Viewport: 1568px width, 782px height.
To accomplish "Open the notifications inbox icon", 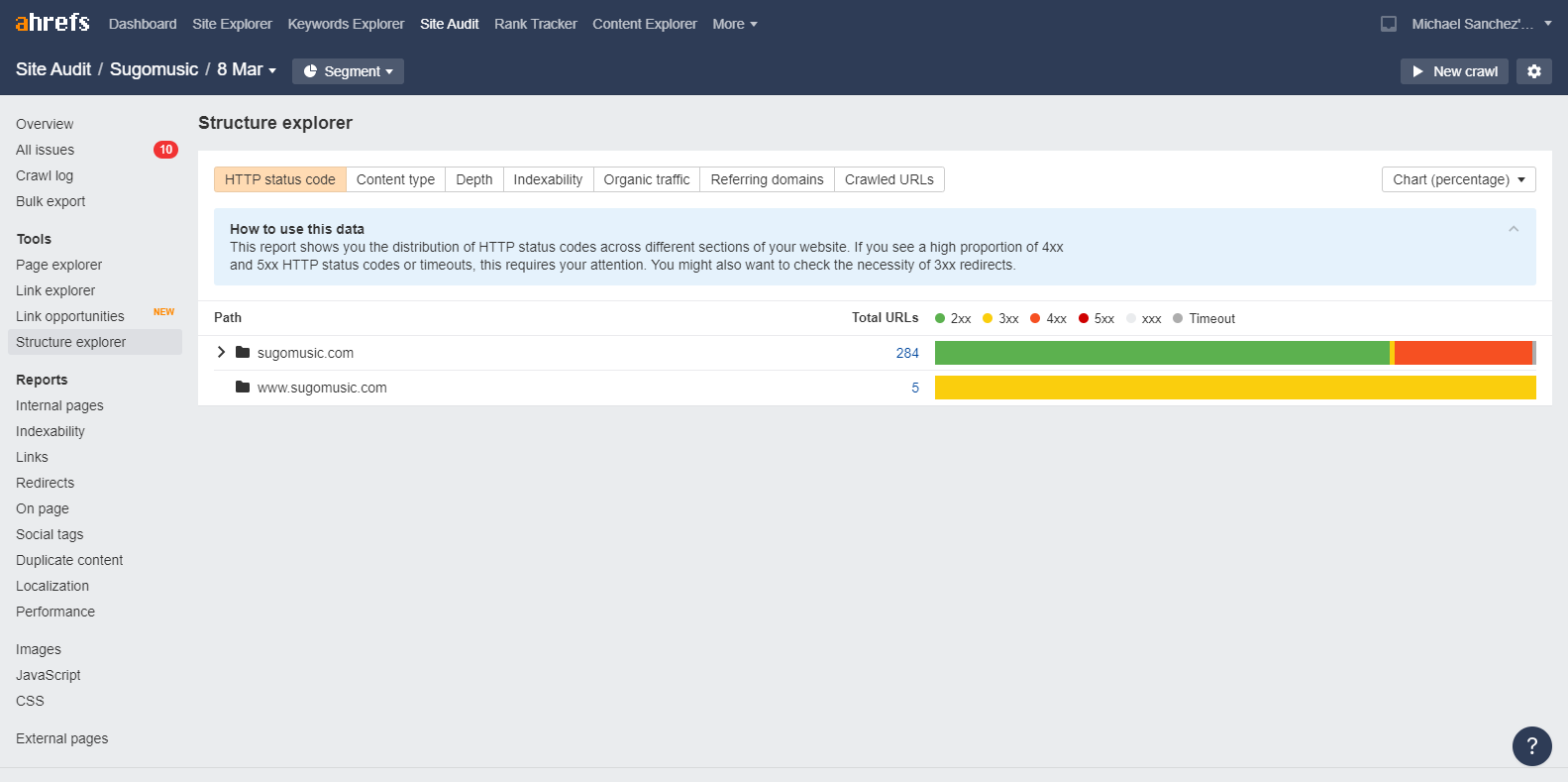I will point(1389,24).
